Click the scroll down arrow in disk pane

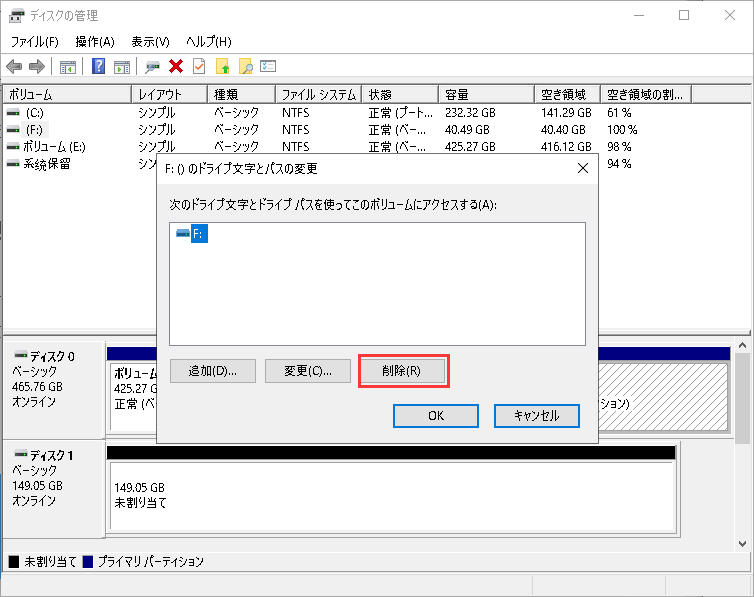742,544
